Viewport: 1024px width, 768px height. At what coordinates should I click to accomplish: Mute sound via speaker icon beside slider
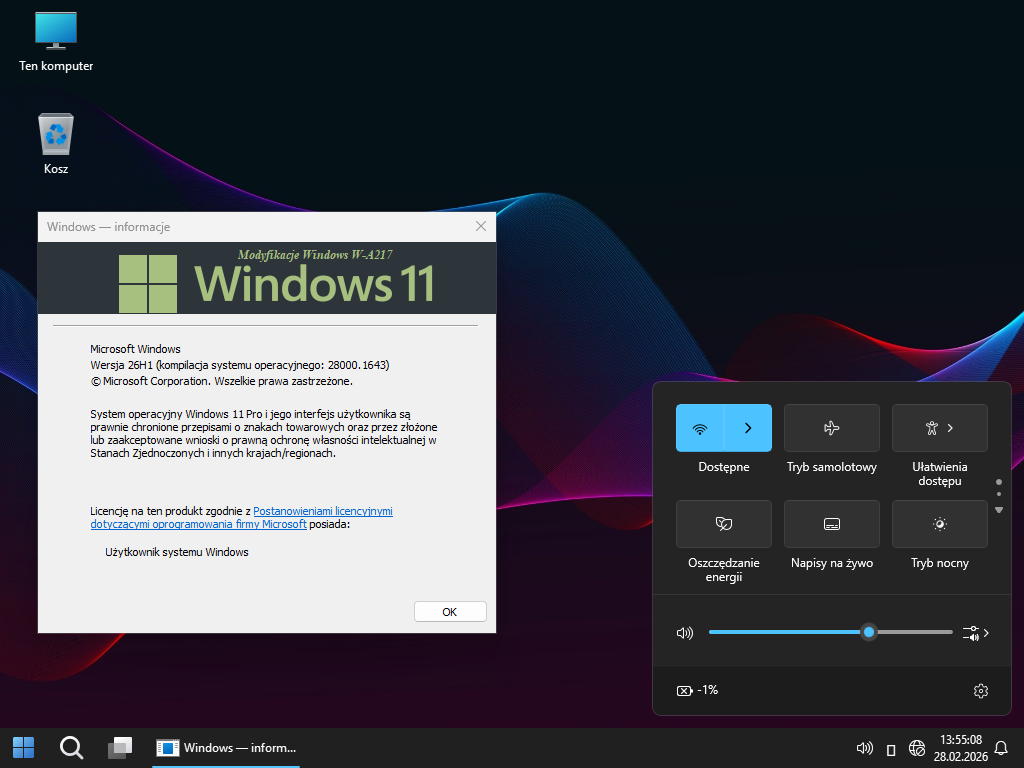click(x=685, y=633)
